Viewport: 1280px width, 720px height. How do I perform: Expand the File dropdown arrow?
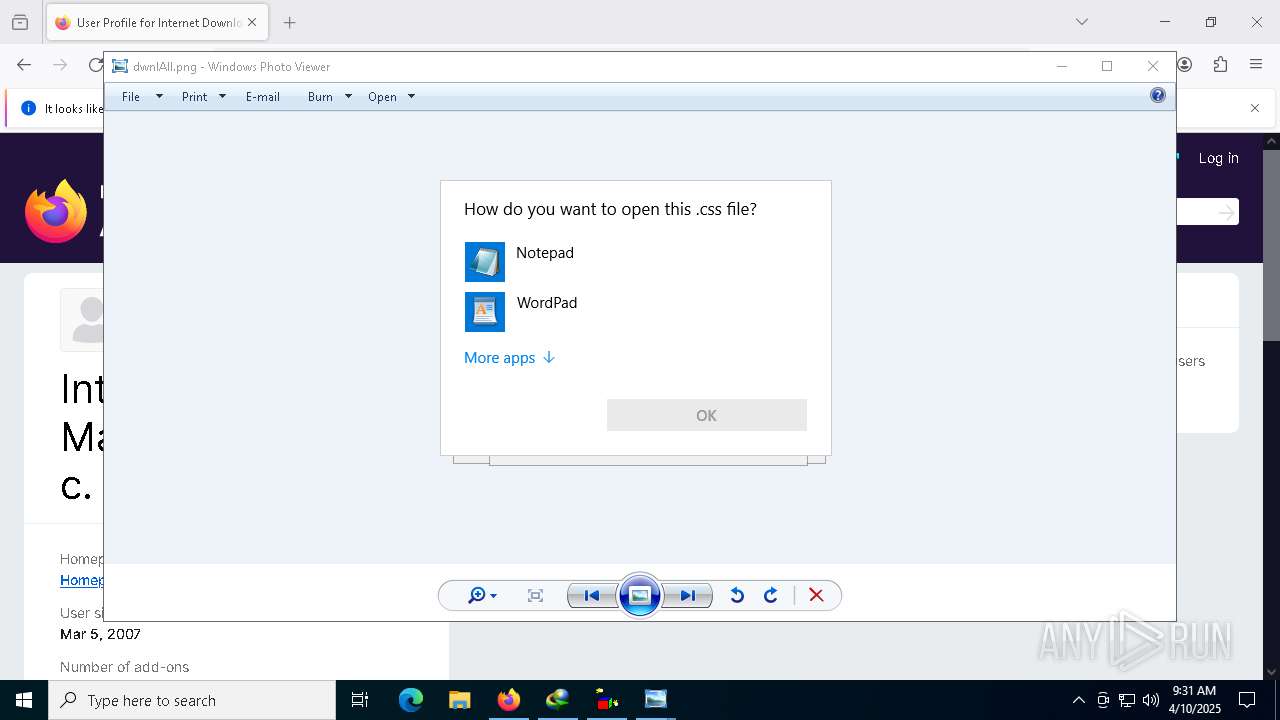click(159, 97)
